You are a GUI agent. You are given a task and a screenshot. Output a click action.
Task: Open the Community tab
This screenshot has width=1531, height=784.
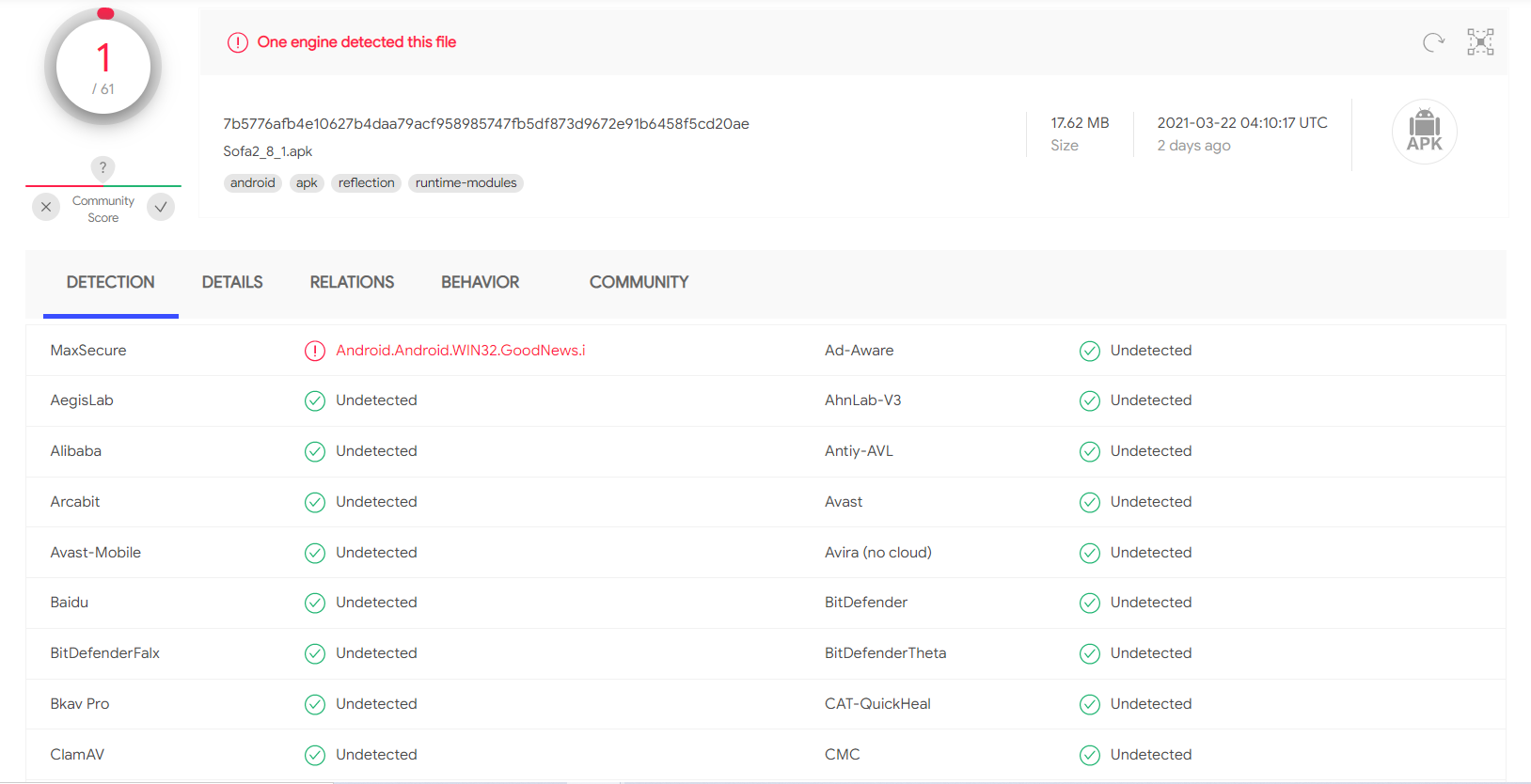639,282
